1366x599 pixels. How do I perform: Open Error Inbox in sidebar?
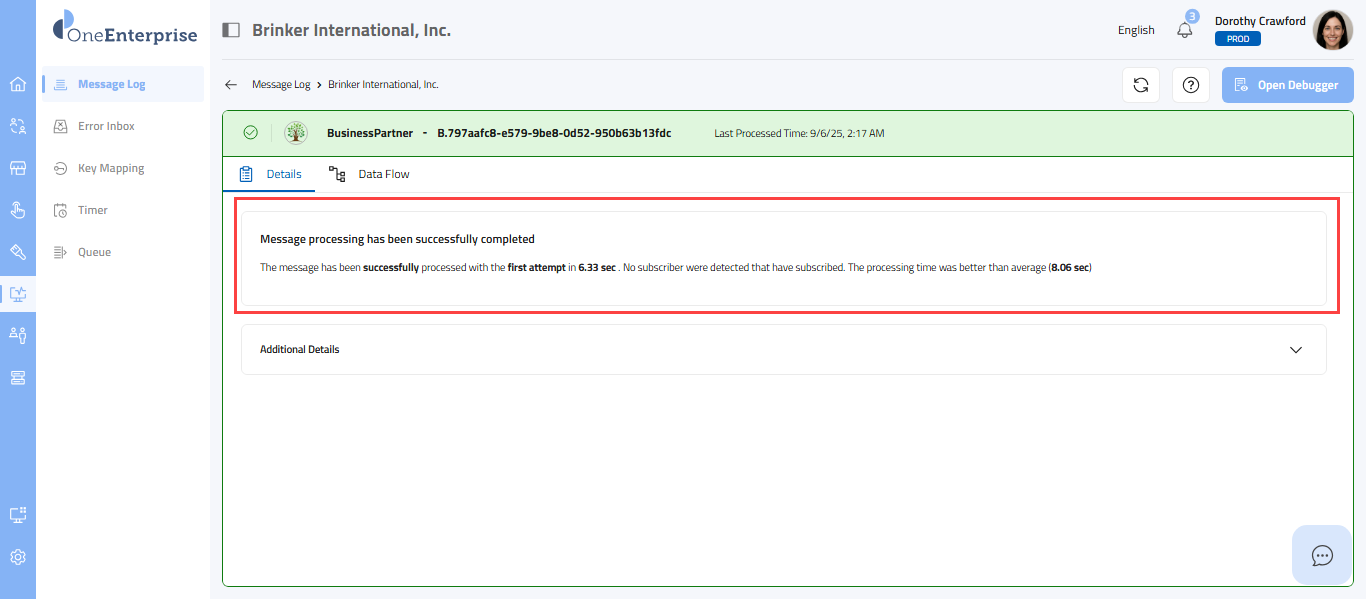click(106, 126)
